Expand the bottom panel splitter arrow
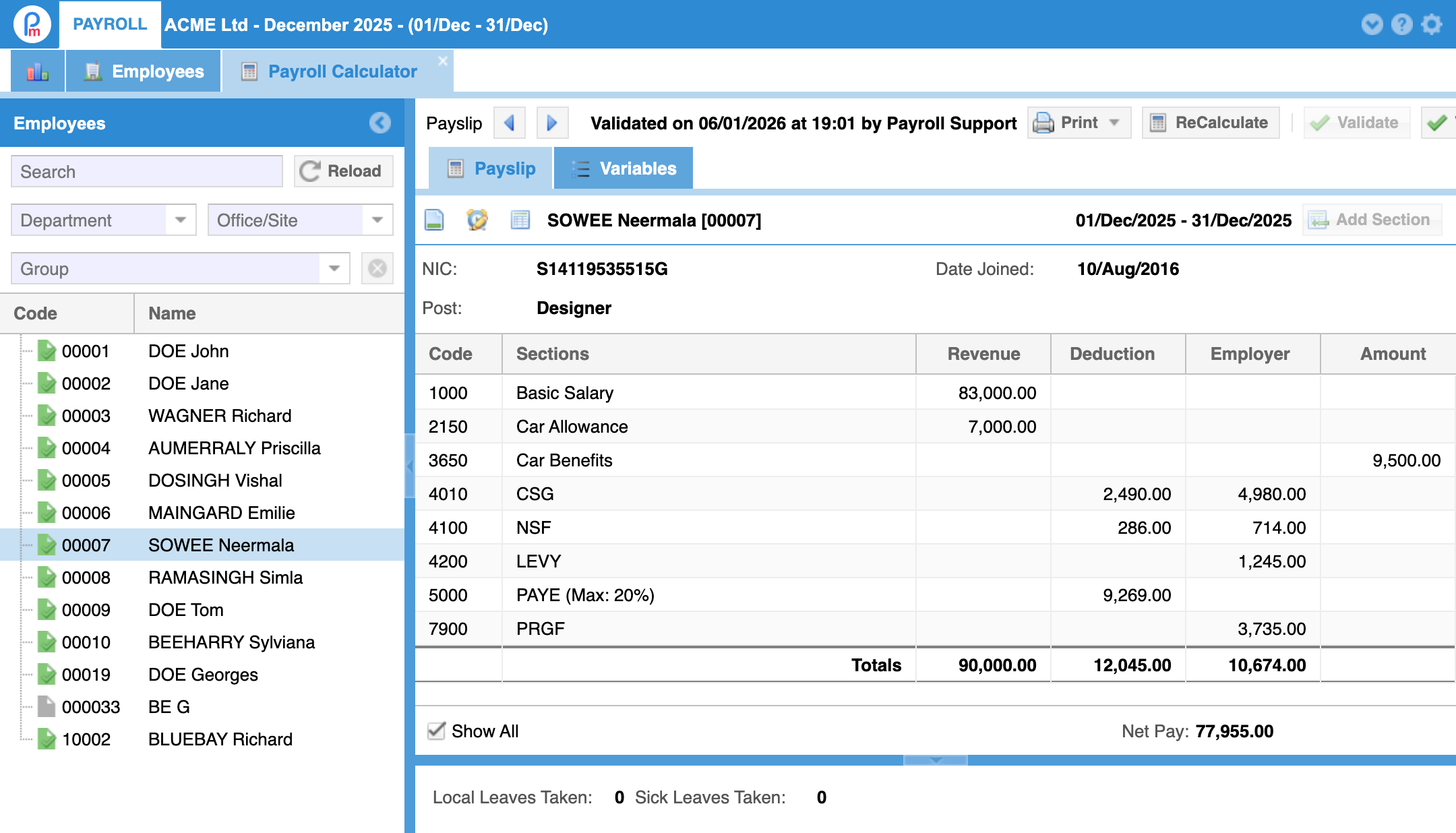Image resolution: width=1456 pixels, height=833 pixels. tap(936, 760)
